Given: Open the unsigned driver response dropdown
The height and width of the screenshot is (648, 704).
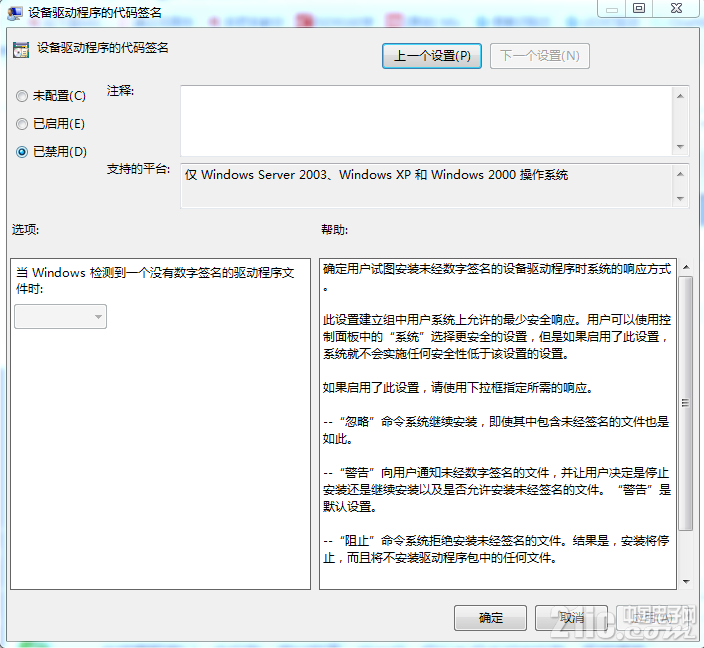Looking at the screenshot, I should 60,317.
